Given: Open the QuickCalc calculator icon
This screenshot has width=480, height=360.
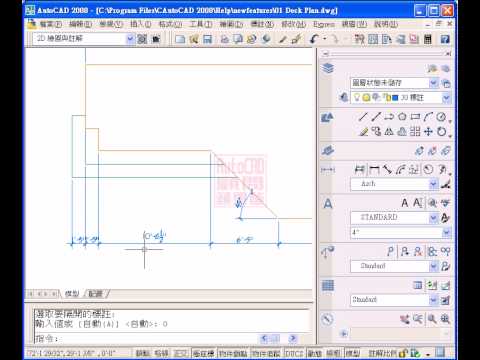Looking at the screenshot, I should pyautogui.click(x=428, y=39).
